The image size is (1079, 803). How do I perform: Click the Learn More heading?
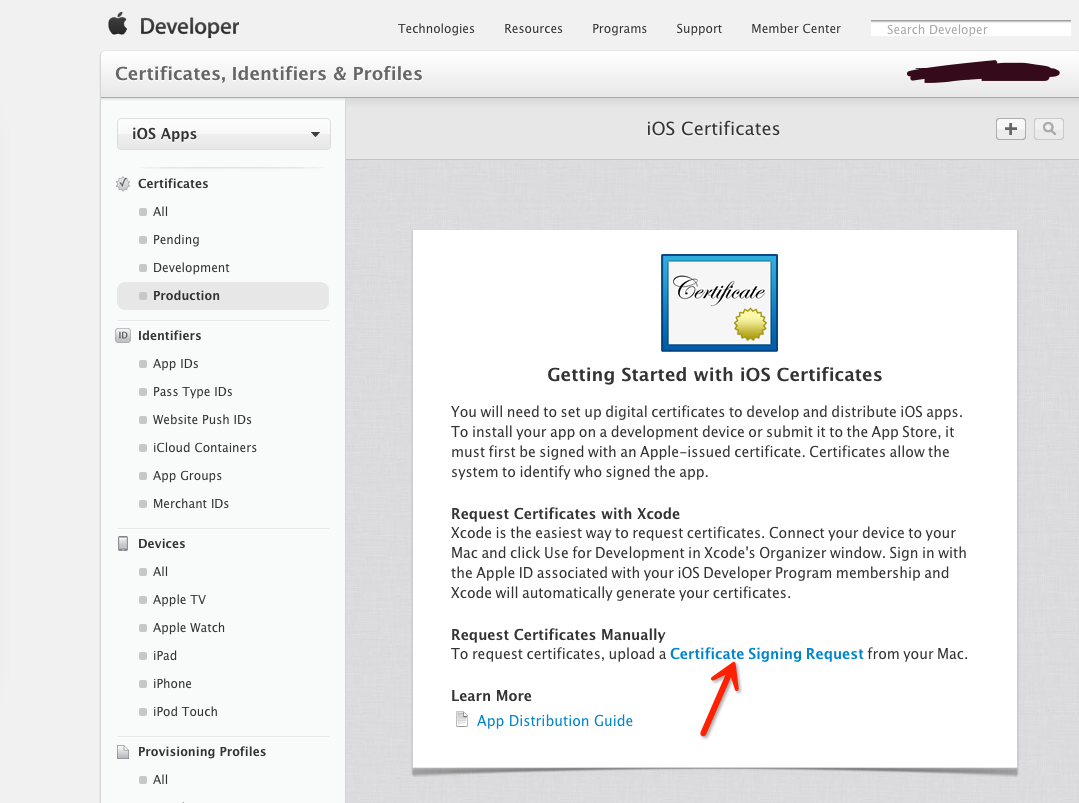(491, 696)
